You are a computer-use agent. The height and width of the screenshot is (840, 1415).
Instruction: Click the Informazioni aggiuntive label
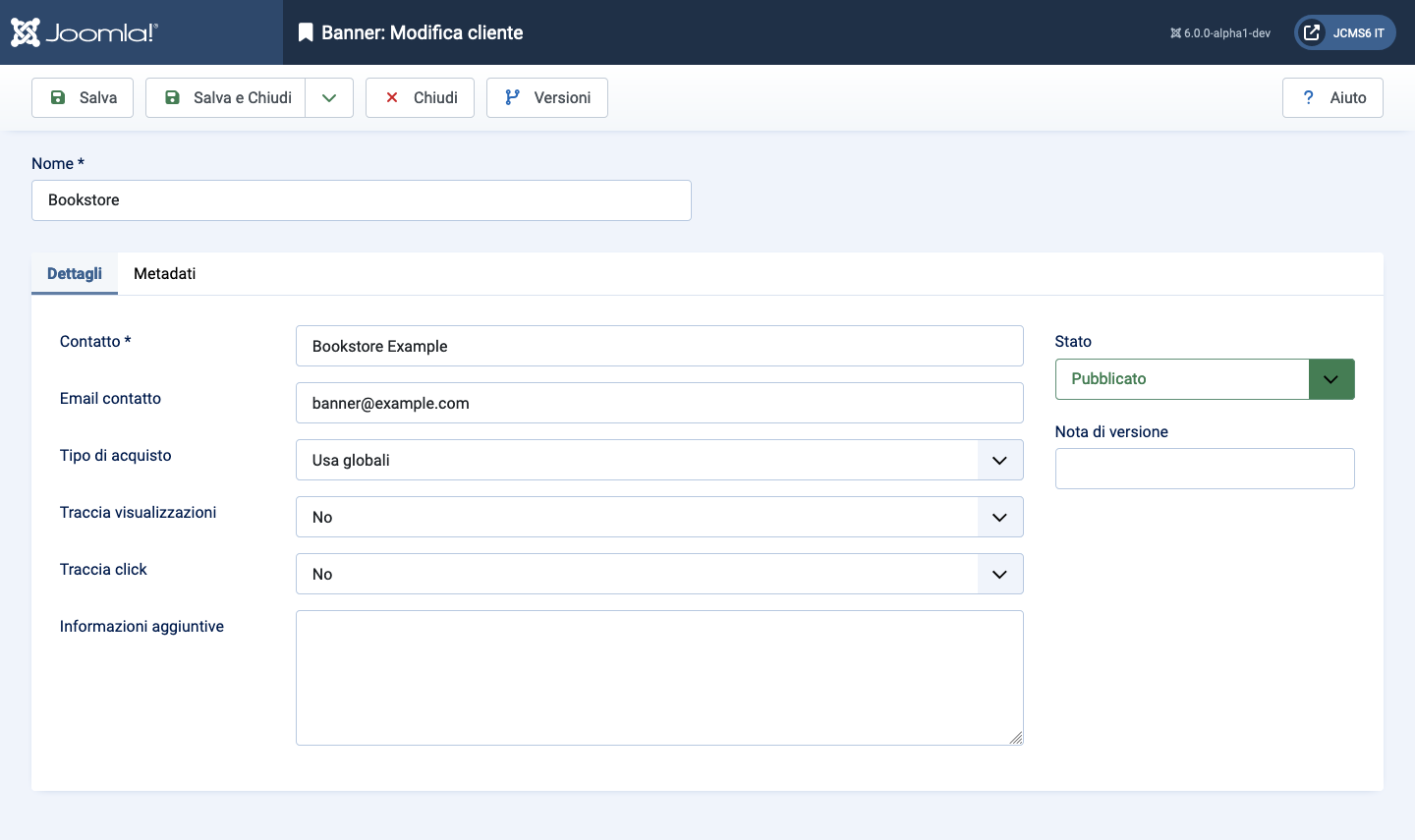click(x=141, y=626)
